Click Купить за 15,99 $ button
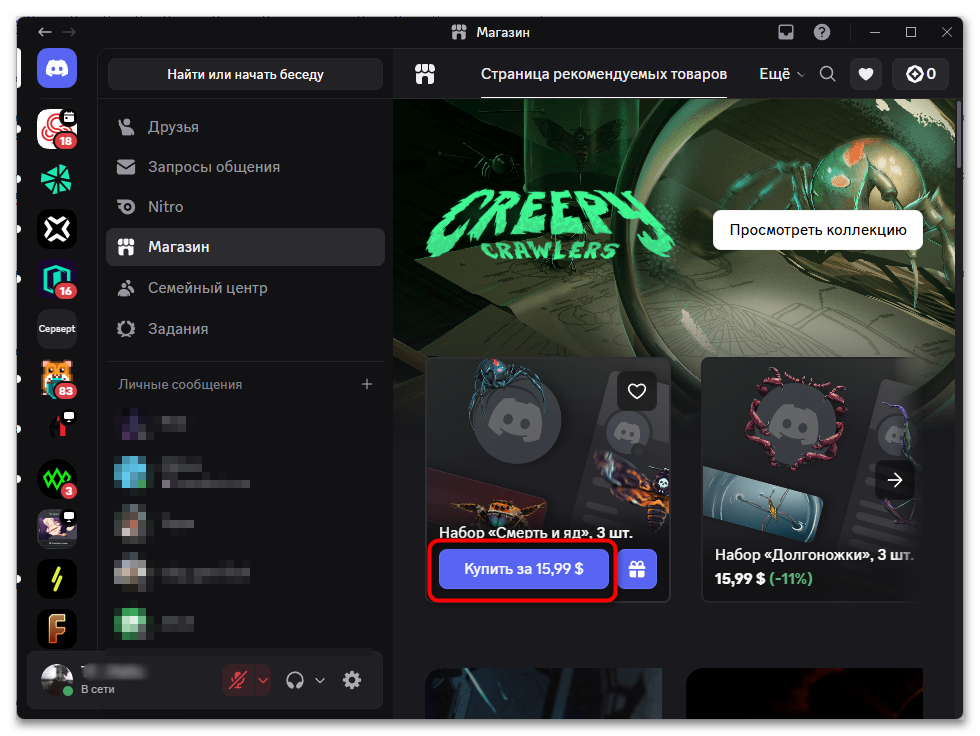980x736 pixels. pos(524,569)
